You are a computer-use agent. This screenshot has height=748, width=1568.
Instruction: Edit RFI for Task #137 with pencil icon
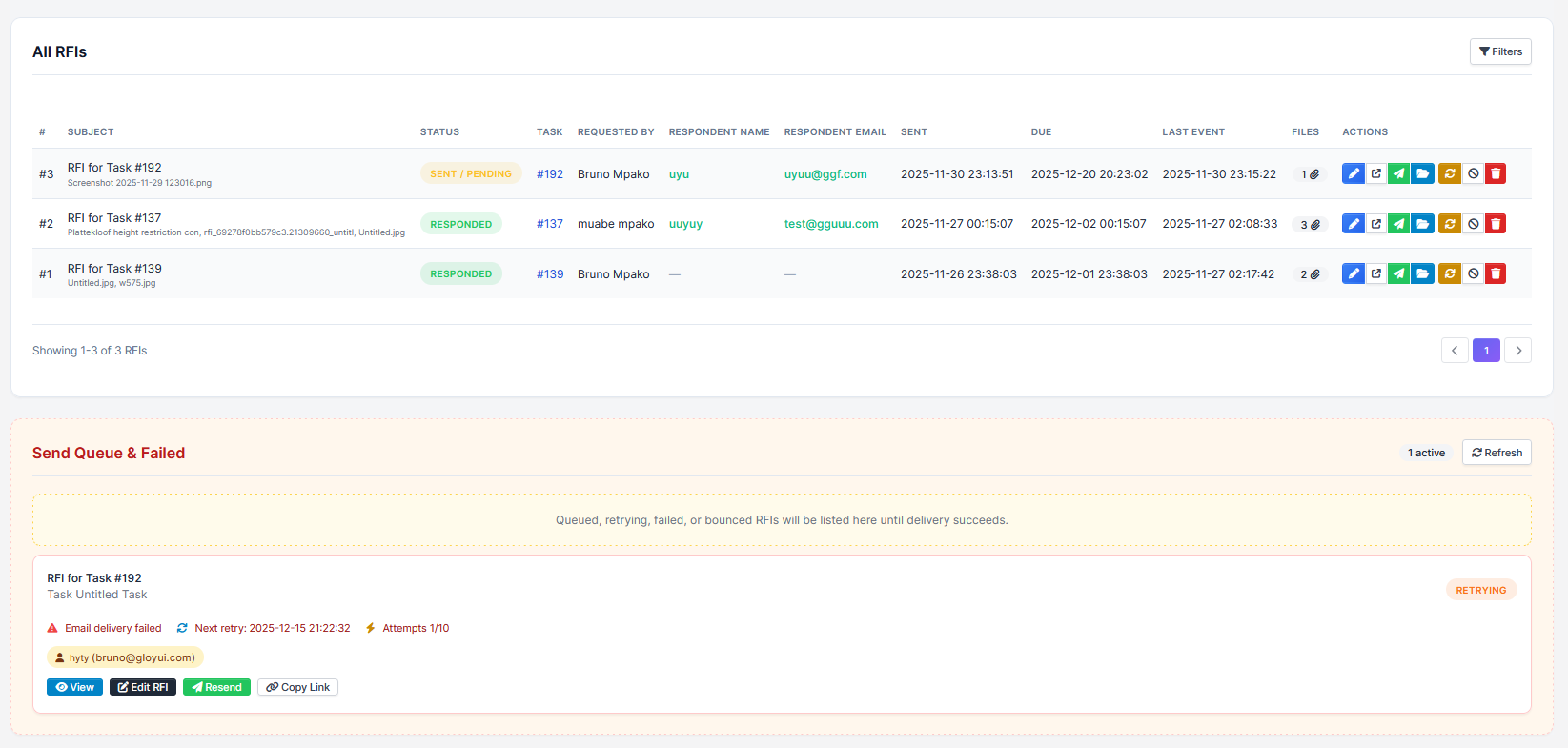pyautogui.click(x=1353, y=224)
